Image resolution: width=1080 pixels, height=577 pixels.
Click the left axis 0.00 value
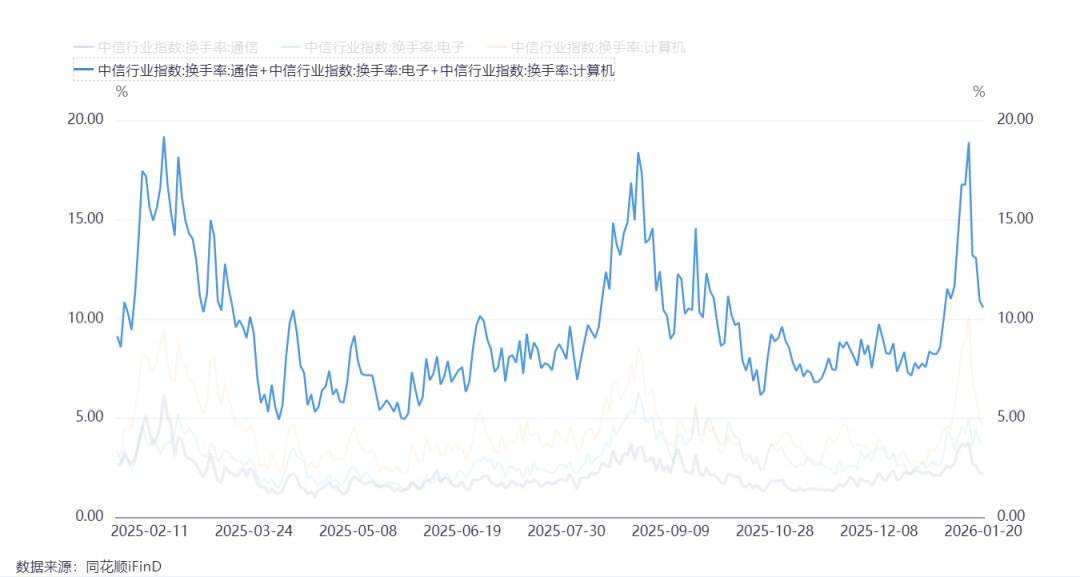pyautogui.click(x=89, y=516)
